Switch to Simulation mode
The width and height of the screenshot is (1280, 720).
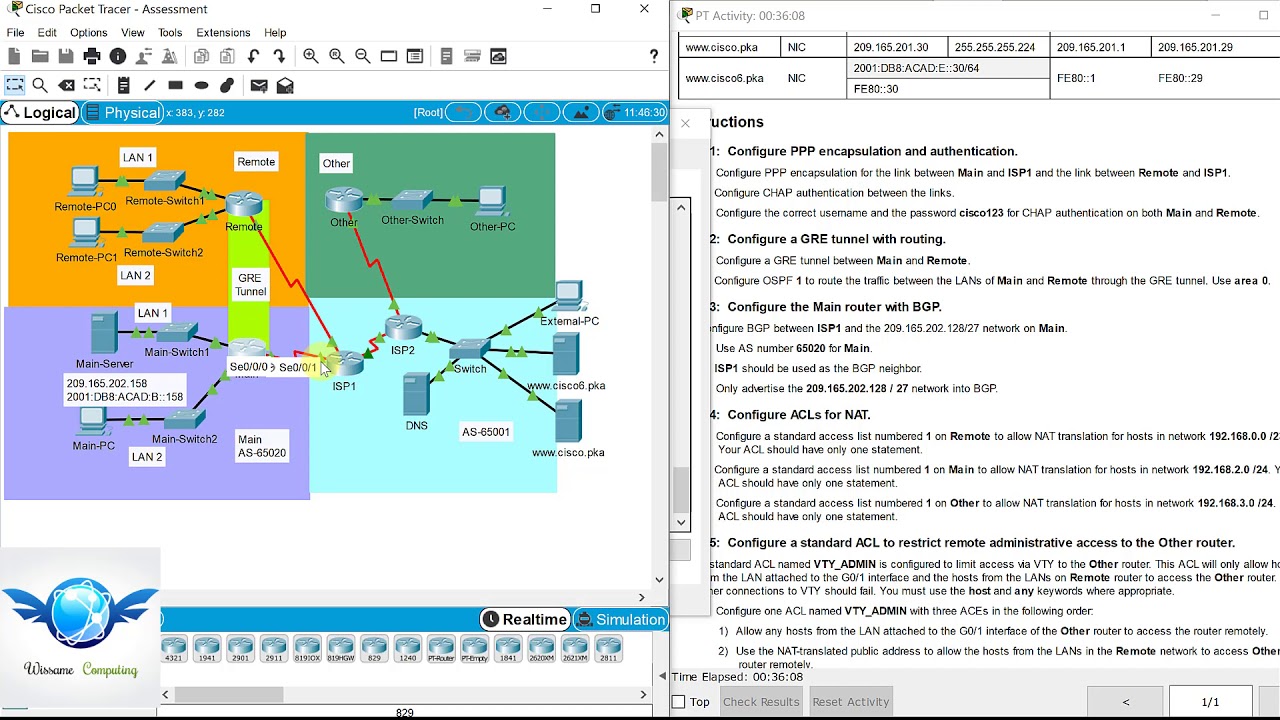click(x=621, y=619)
